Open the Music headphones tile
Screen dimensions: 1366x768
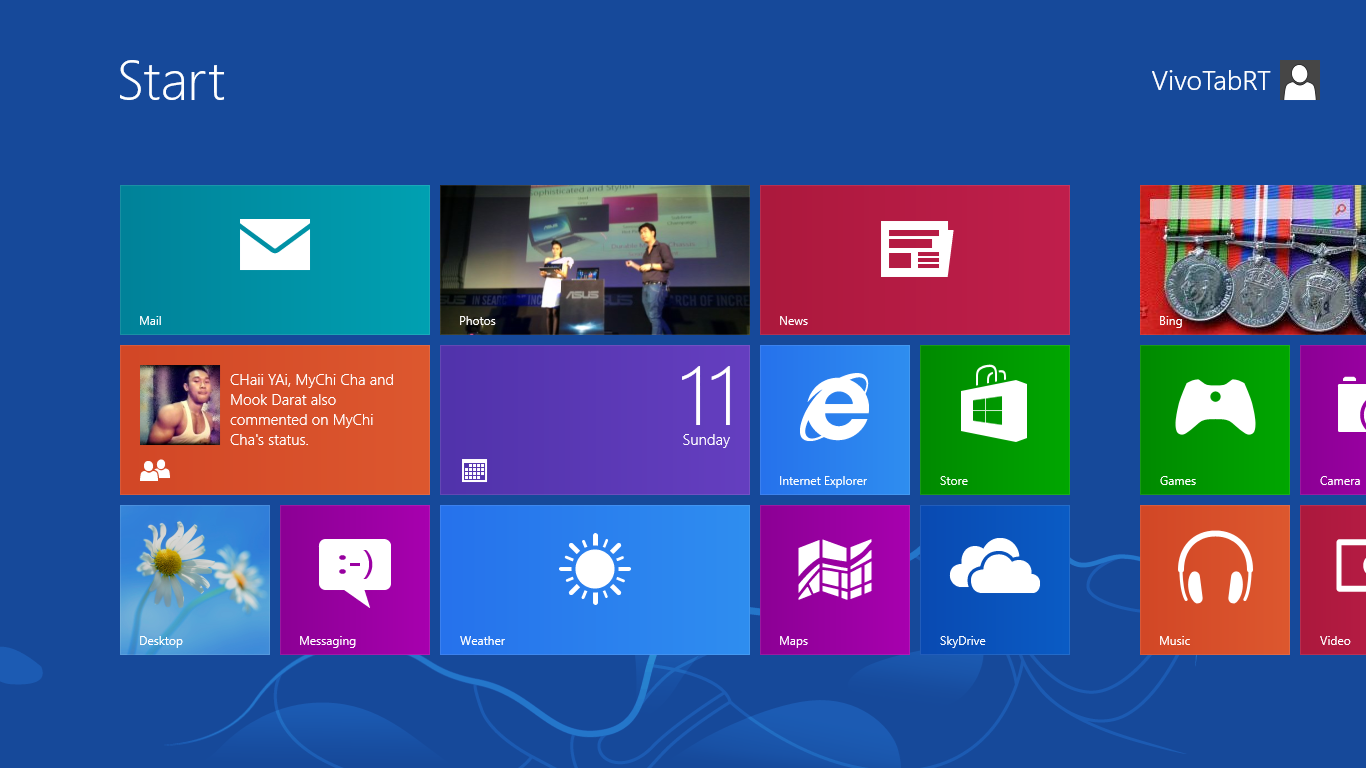click(1215, 580)
